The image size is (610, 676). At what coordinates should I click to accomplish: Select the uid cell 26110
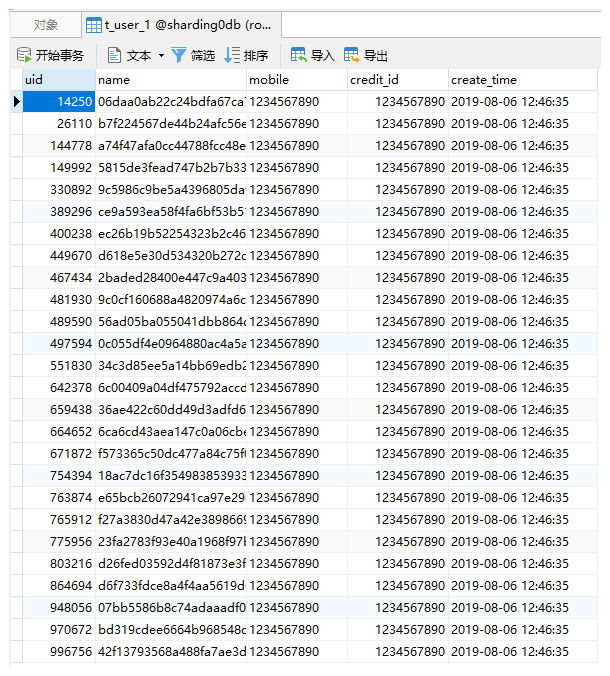point(59,124)
